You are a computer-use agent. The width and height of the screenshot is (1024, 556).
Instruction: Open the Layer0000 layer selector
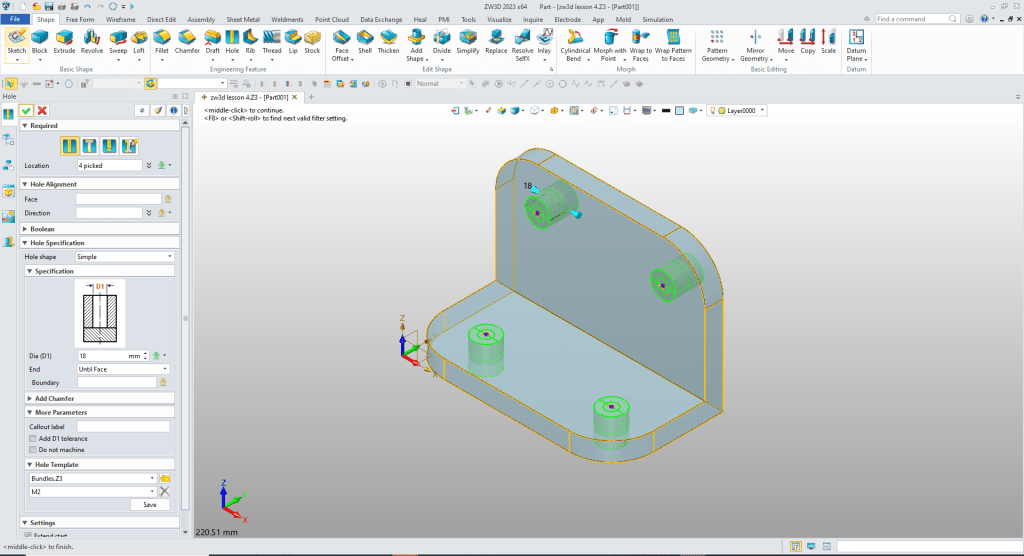743,110
